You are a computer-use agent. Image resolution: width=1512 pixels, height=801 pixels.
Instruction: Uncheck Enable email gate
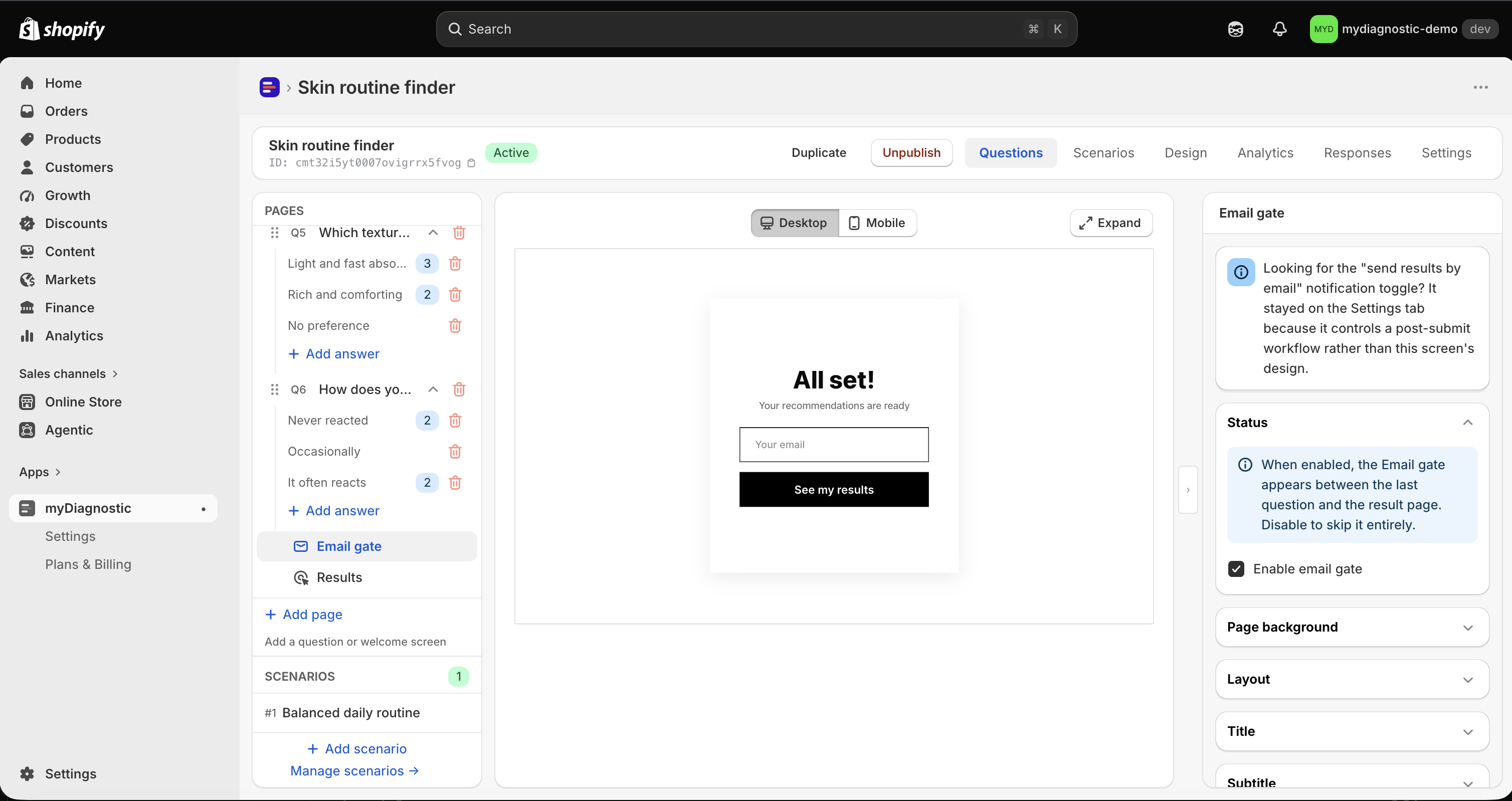1236,568
